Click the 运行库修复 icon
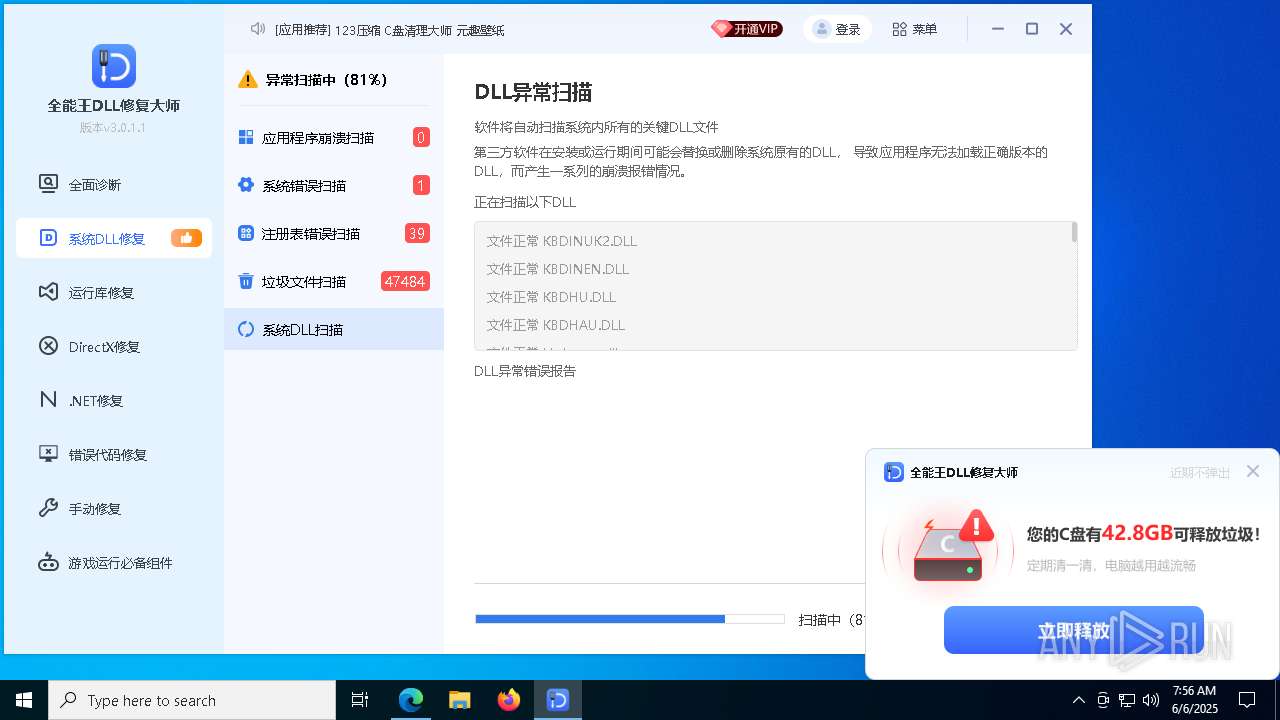This screenshot has width=1280, height=720. [48, 292]
